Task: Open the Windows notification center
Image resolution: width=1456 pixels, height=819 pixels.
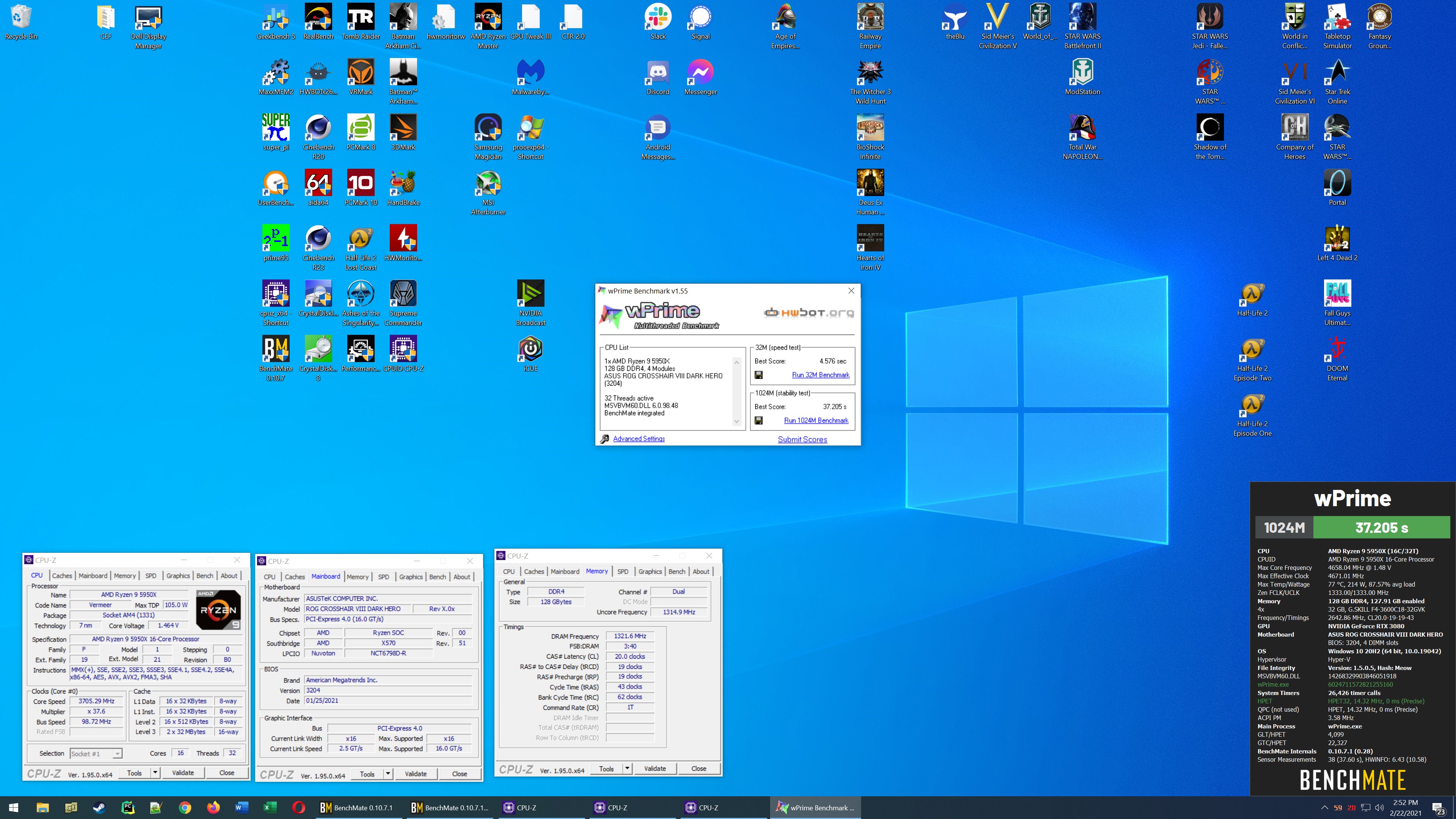Action: pos(1439,808)
